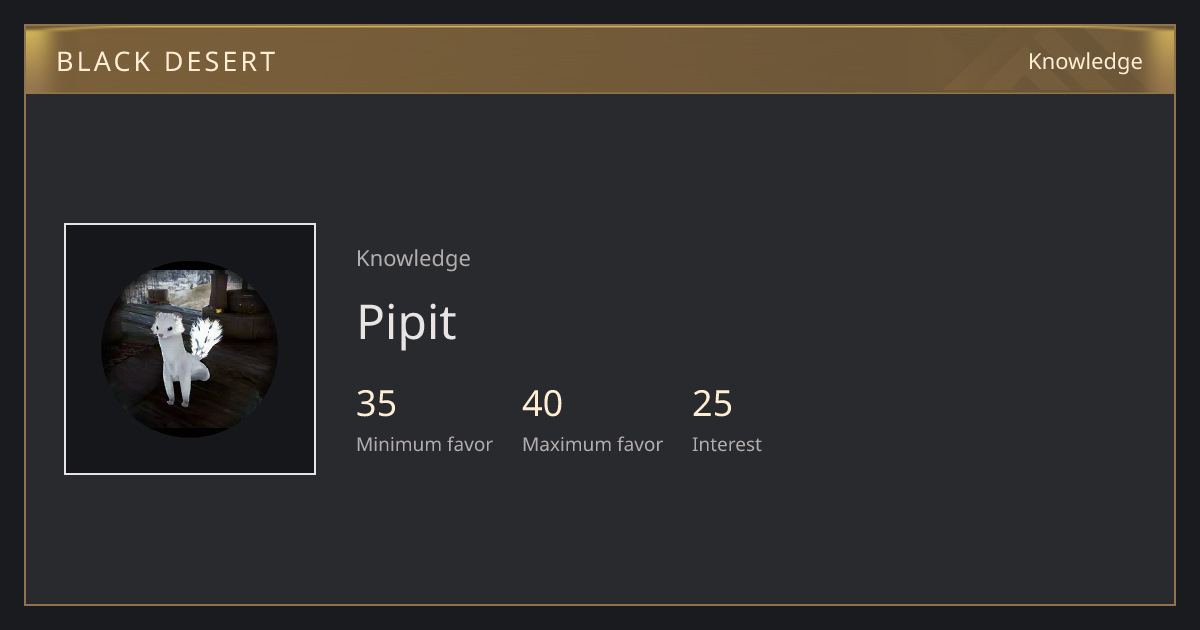
Task: Click the number 35 favor value
Action: [x=376, y=404]
